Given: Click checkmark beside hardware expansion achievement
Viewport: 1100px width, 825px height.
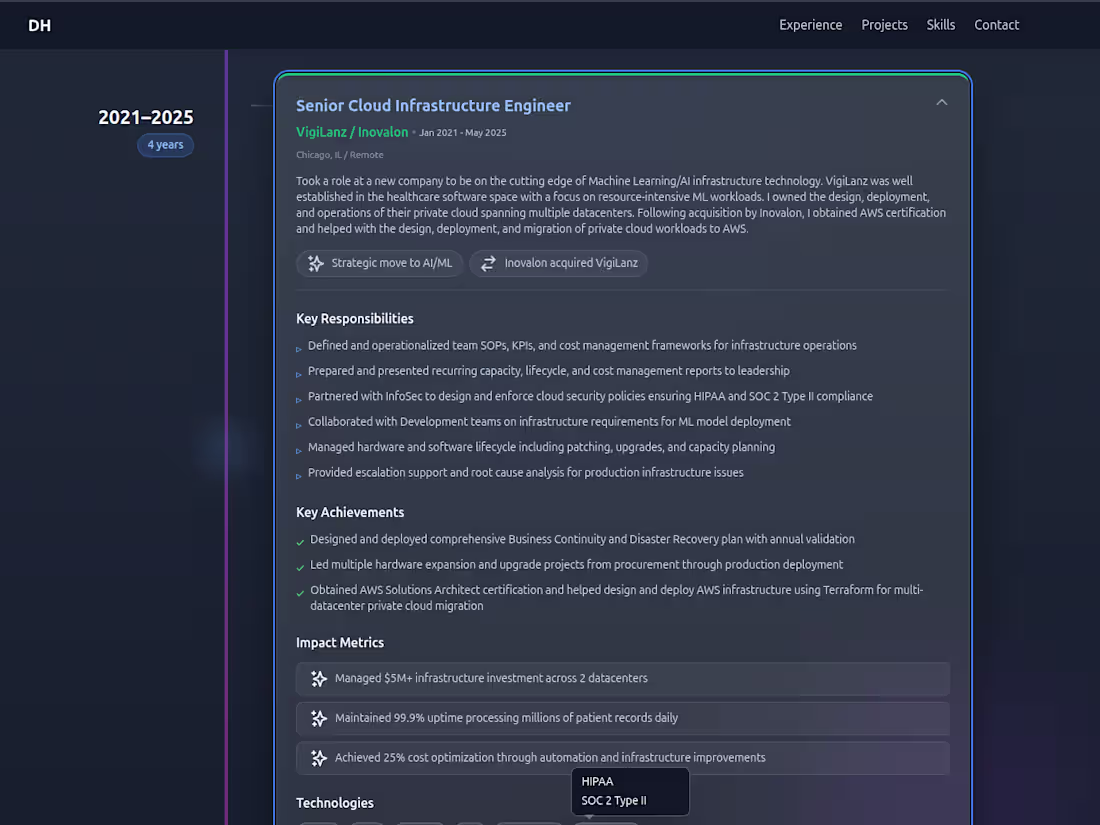Looking at the screenshot, I should 300,567.
